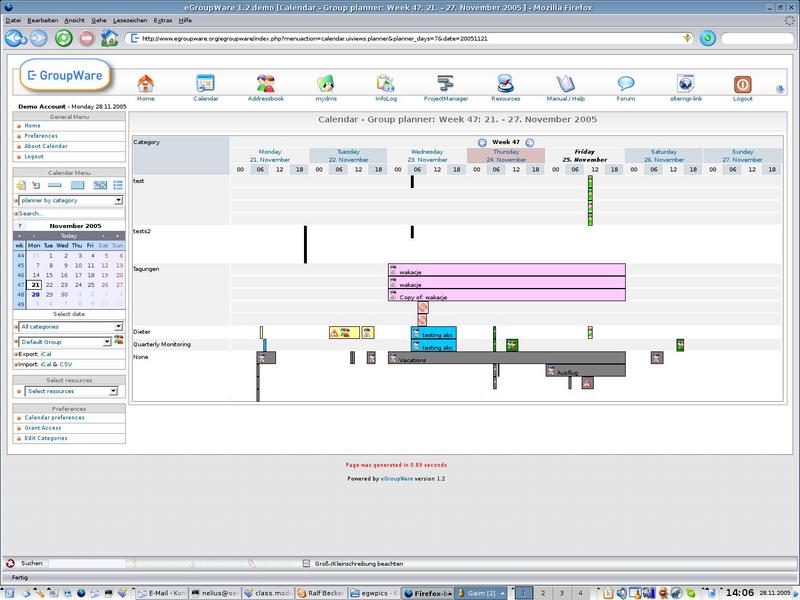Open the Addressbook app icon
The height and width of the screenshot is (600, 800).
265,84
